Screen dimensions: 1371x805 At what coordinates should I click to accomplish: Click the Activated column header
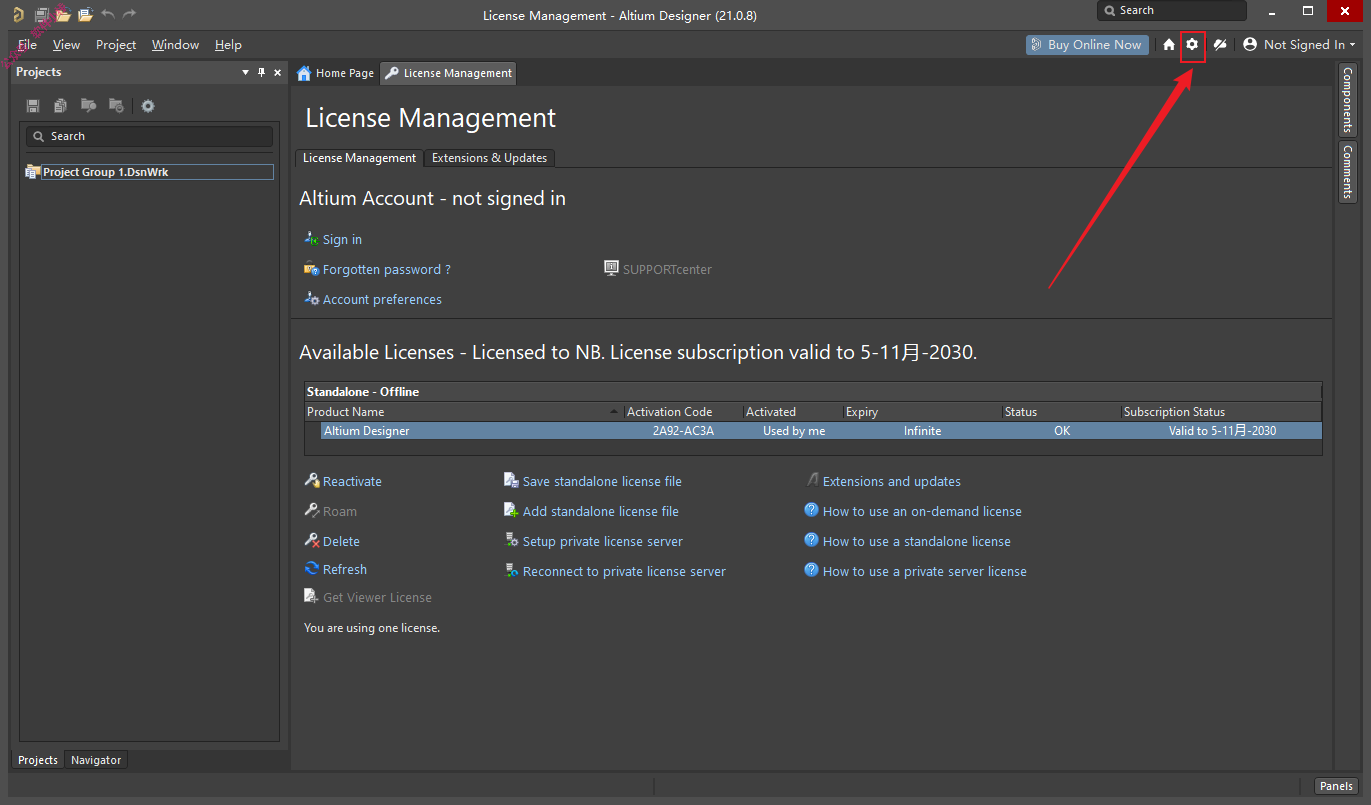[x=793, y=412]
